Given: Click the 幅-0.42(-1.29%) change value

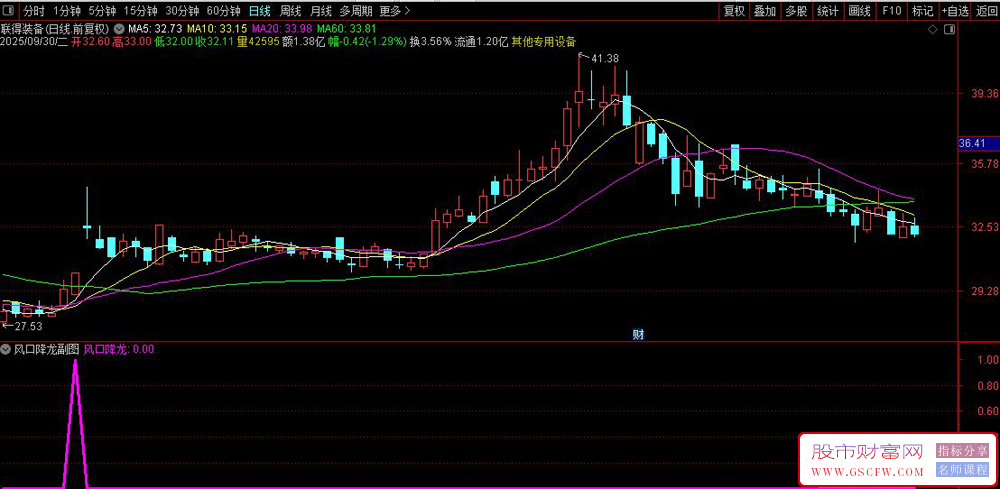Looking at the screenshot, I should click(x=367, y=41).
